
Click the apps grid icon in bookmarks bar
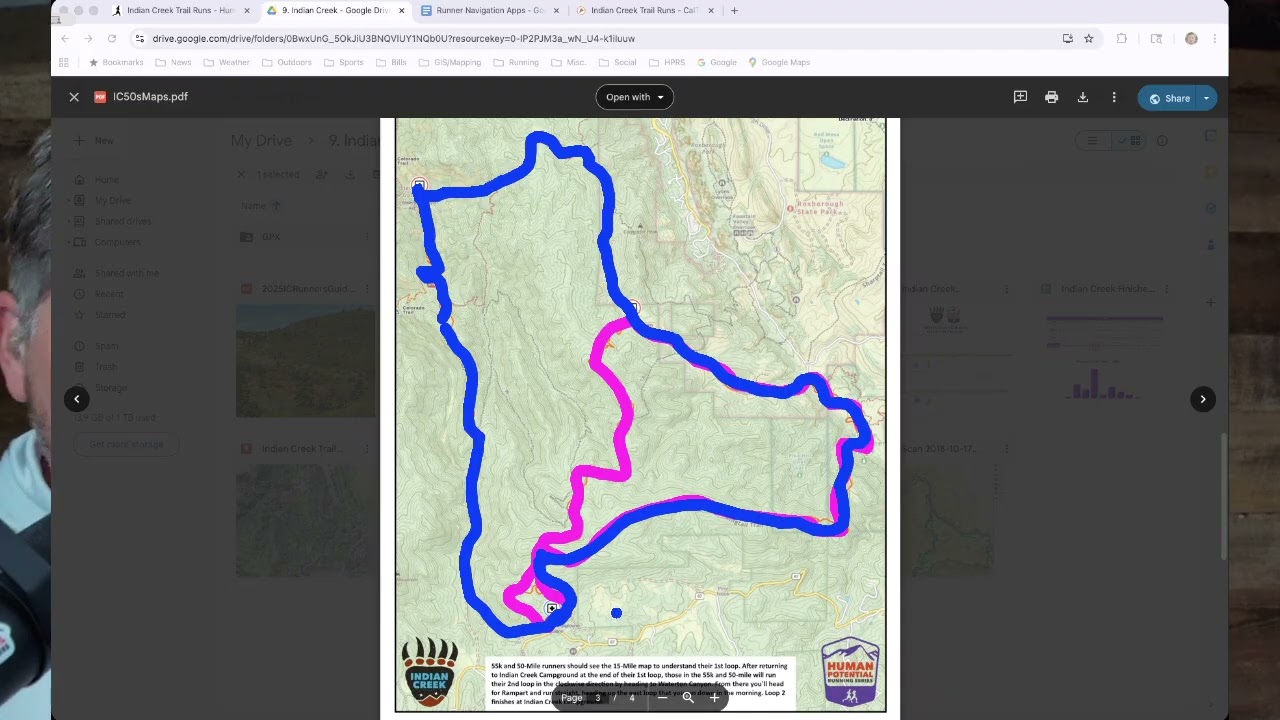pyautogui.click(x=64, y=62)
